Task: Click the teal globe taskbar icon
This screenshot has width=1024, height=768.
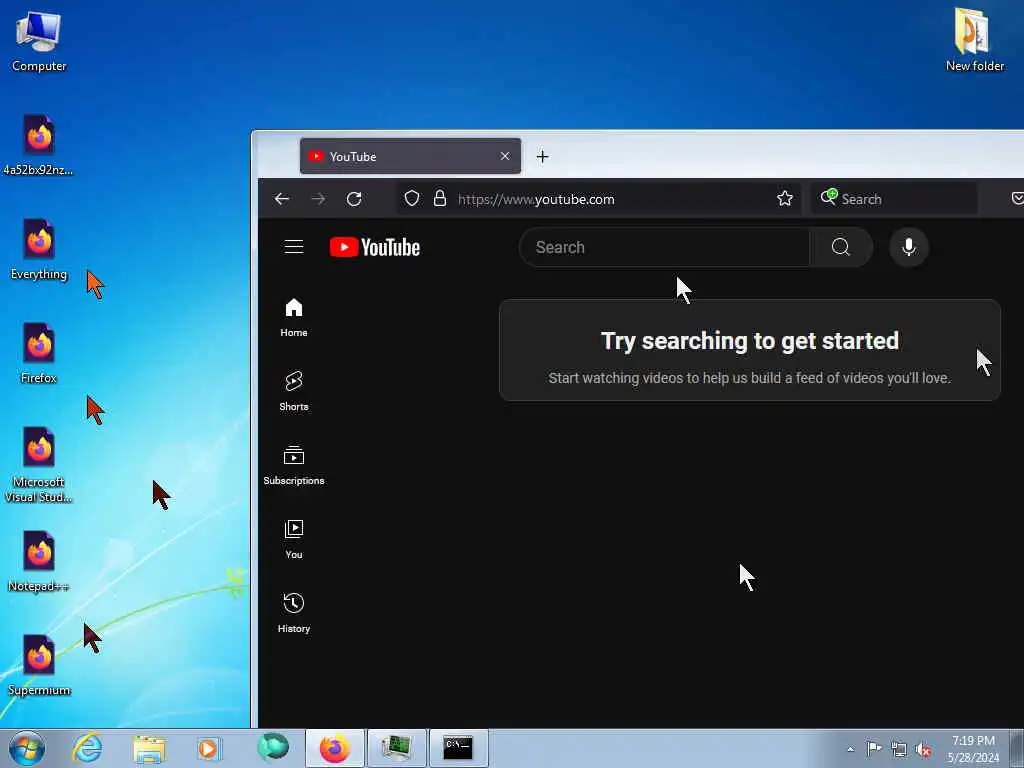Action: coord(272,748)
